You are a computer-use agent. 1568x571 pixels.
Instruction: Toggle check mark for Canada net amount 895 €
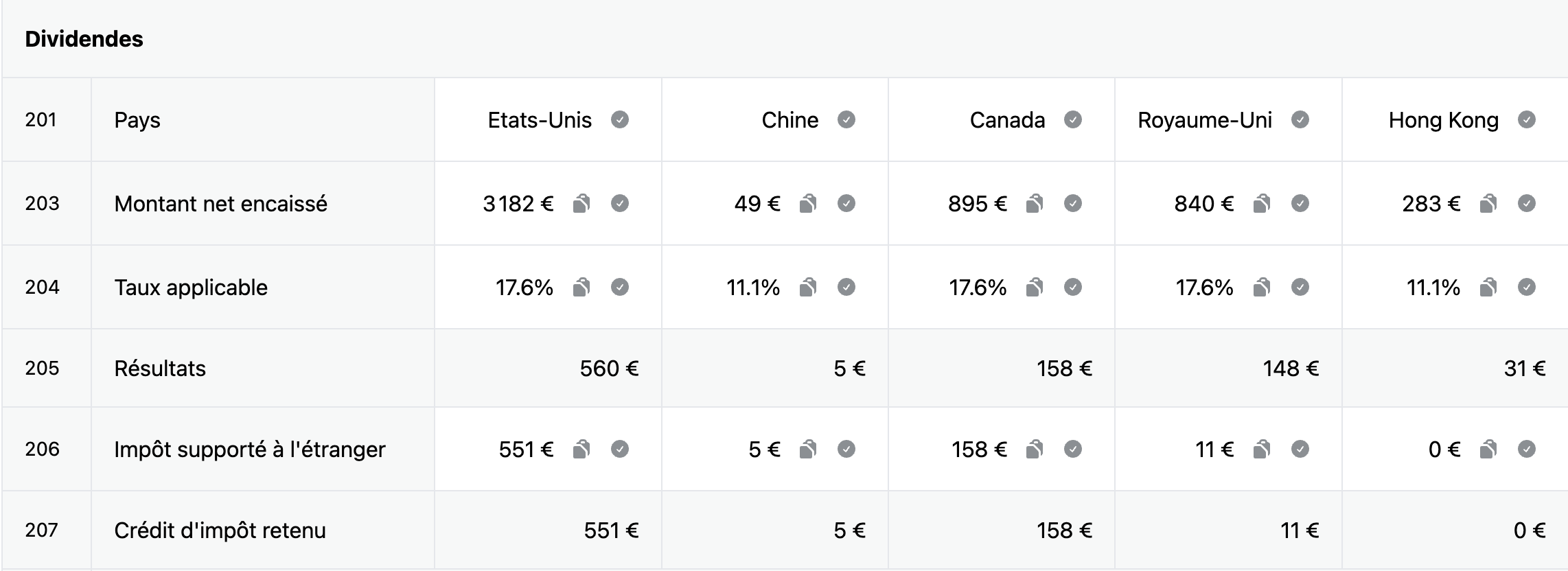click(x=1073, y=204)
